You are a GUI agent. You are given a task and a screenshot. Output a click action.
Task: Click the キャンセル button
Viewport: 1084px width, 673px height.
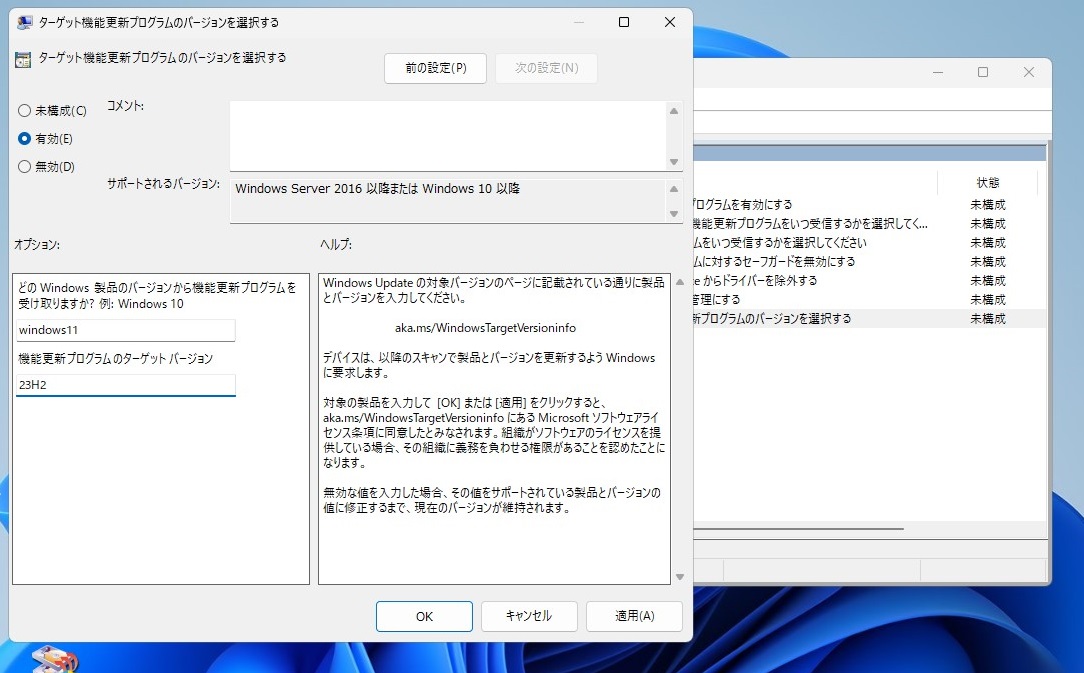pyautogui.click(x=528, y=616)
